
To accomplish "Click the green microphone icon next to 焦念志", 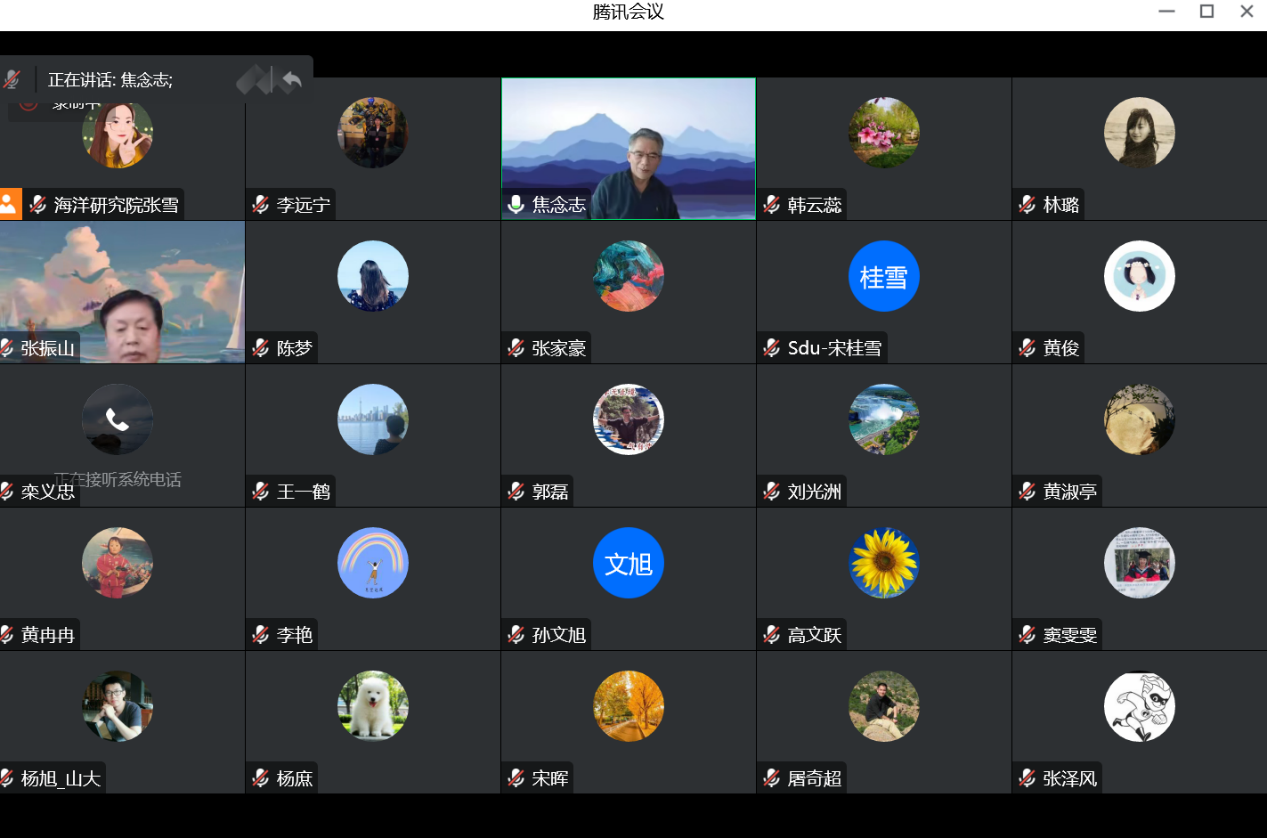I will [x=516, y=205].
